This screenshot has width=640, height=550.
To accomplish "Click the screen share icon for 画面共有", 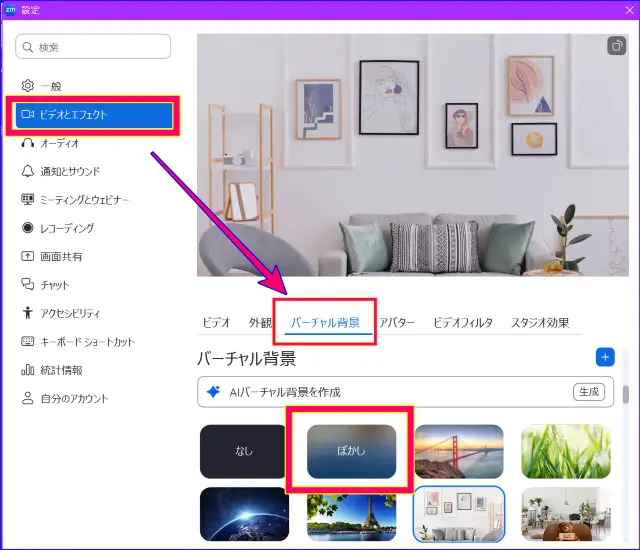I will pyautogui.click(x=28, y=256).
